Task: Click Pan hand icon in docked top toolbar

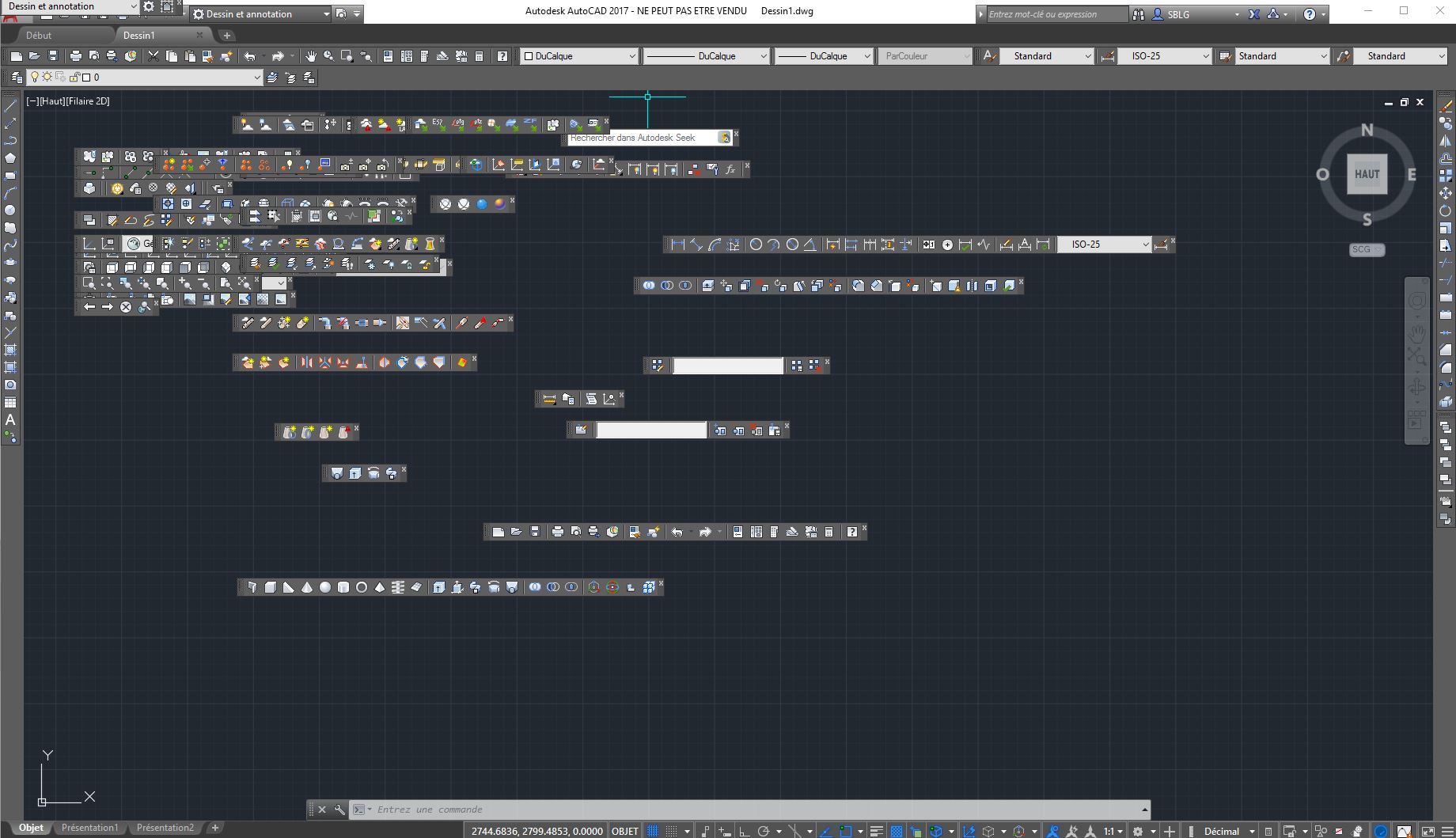Action: 311,56
